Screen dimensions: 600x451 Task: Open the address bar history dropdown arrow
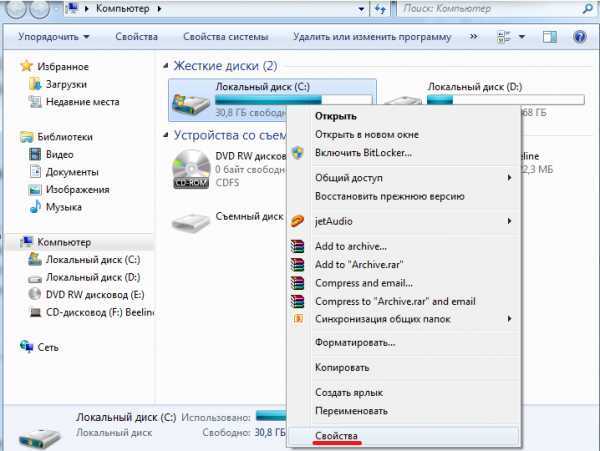click(x=361, y=9)
